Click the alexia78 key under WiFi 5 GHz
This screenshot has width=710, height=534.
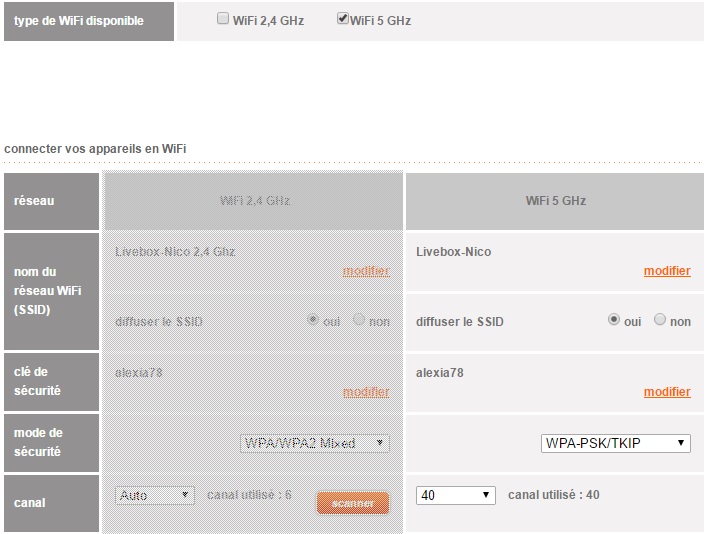[x=439, y=373]
